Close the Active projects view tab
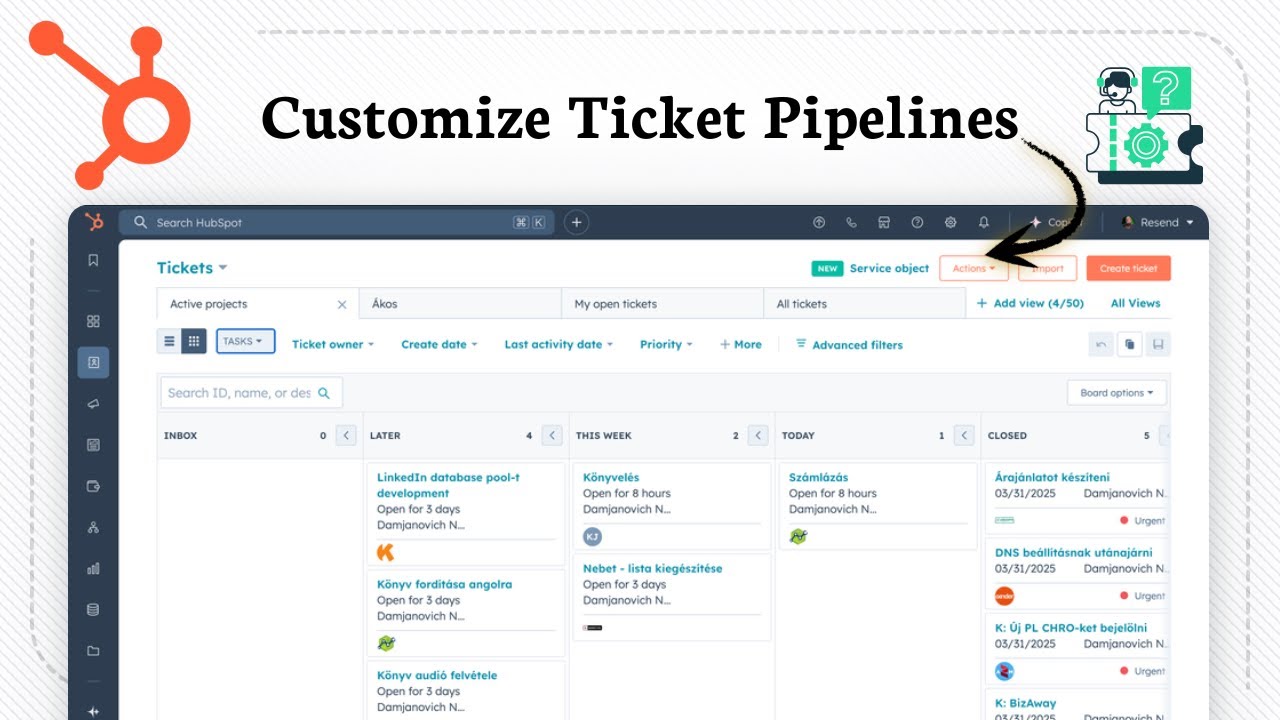1280x720 pixels. tap(342, 304)
